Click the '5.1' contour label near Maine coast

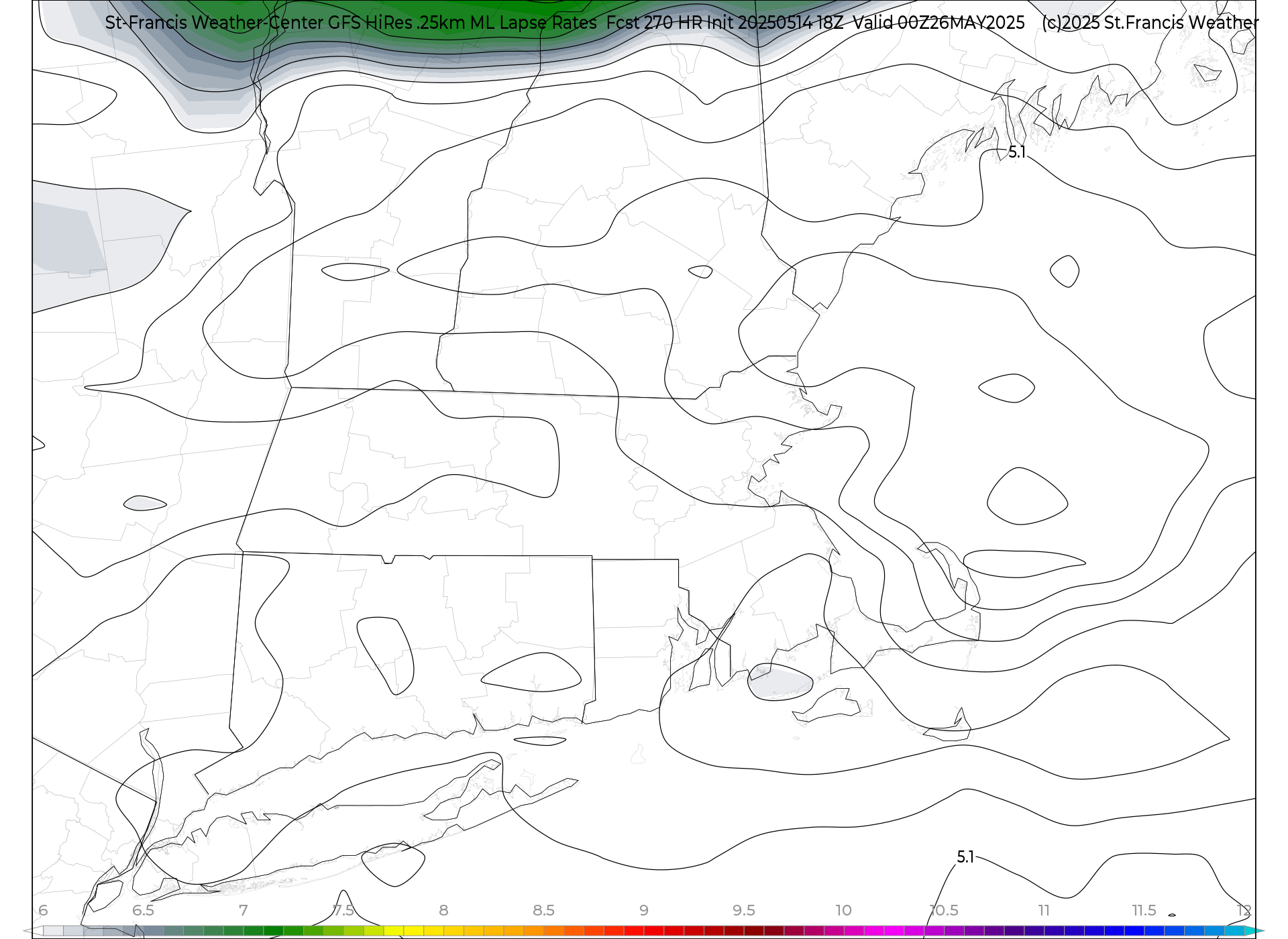[x=1017, y=152]
